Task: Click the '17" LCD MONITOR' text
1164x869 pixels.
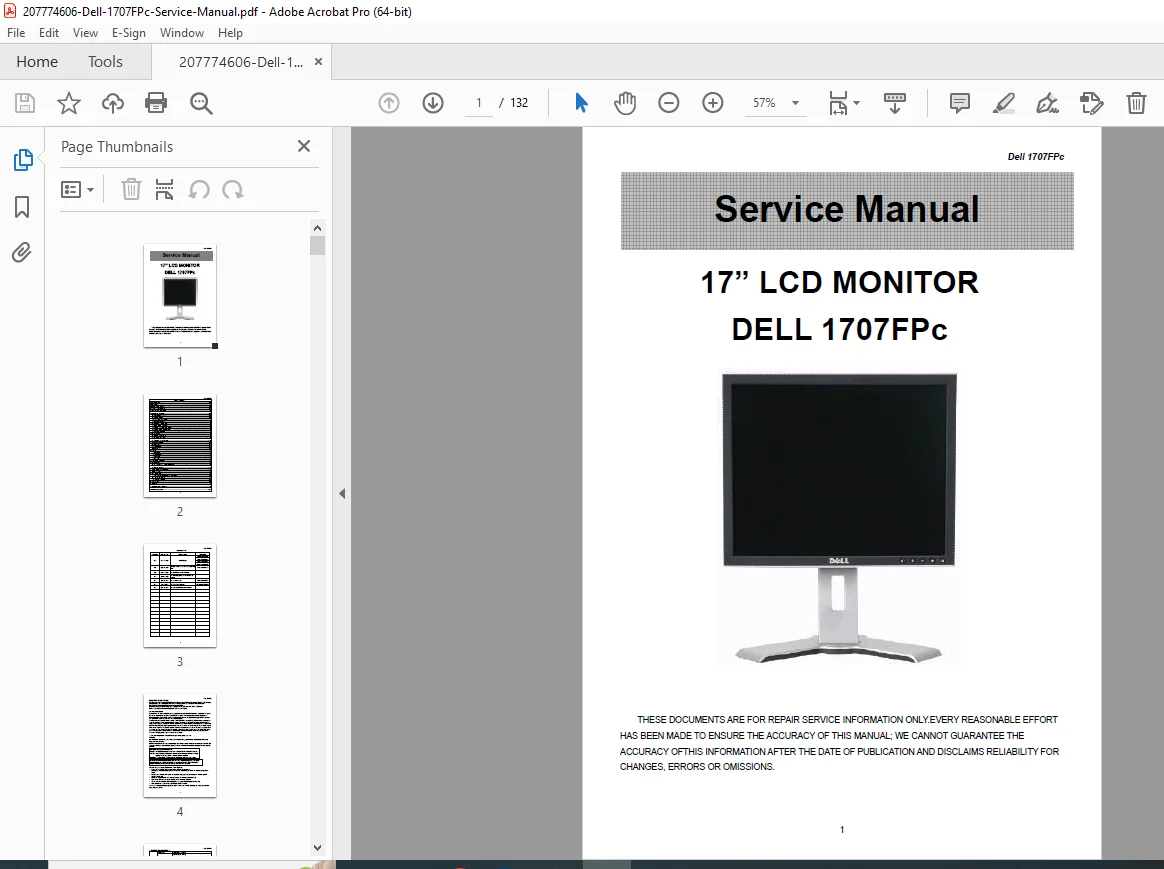Action: point(840,283)
